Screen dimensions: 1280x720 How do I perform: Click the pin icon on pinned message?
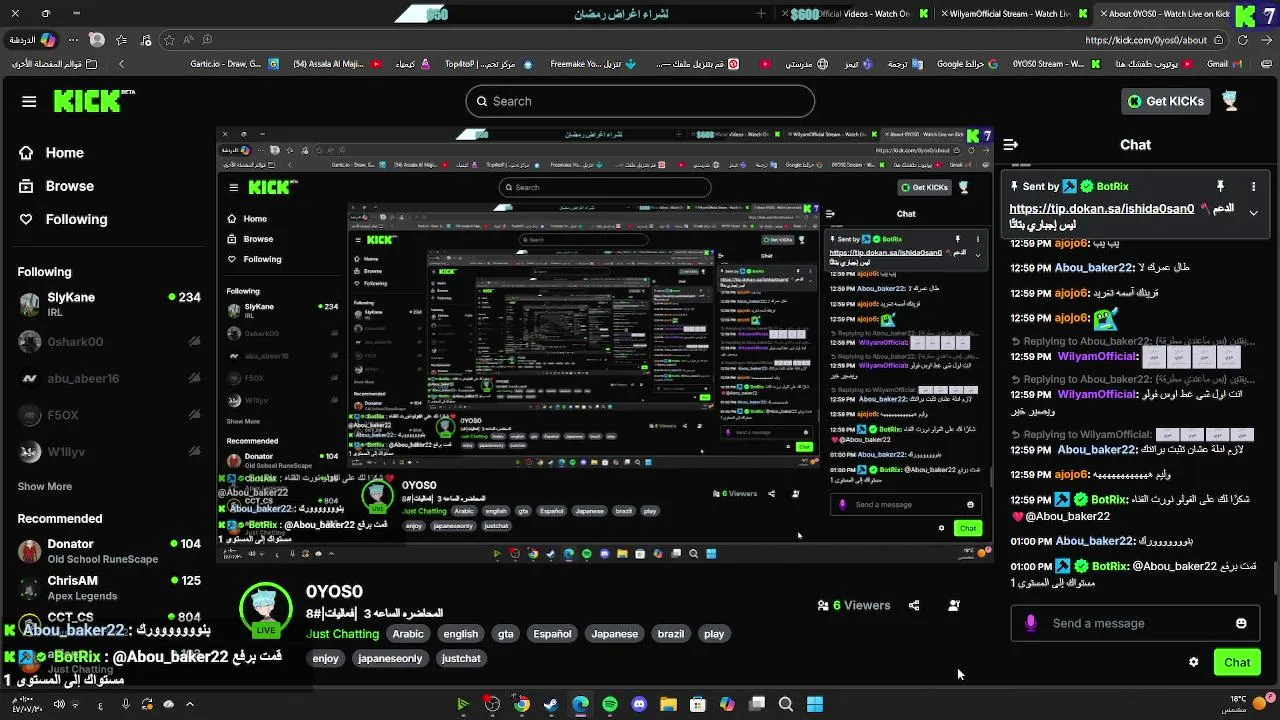[x=1220, y=187]
